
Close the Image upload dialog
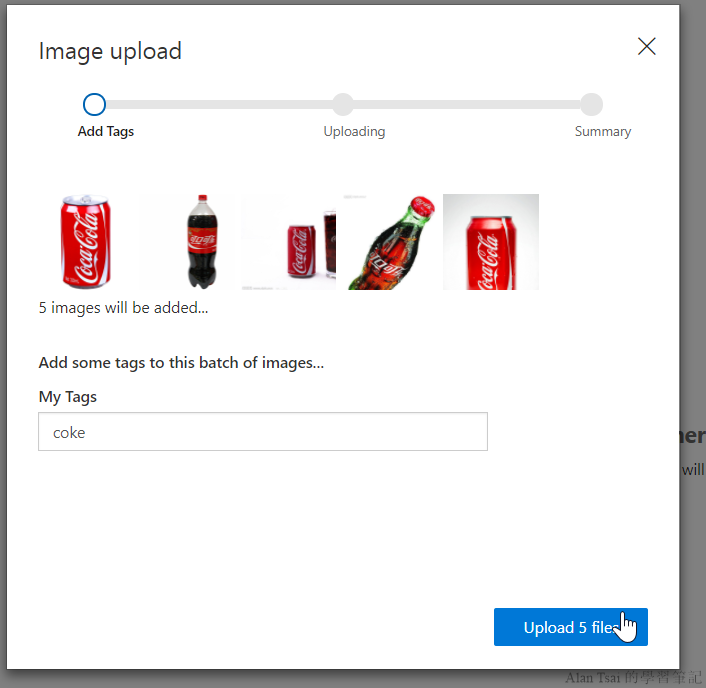coord(646,46)
